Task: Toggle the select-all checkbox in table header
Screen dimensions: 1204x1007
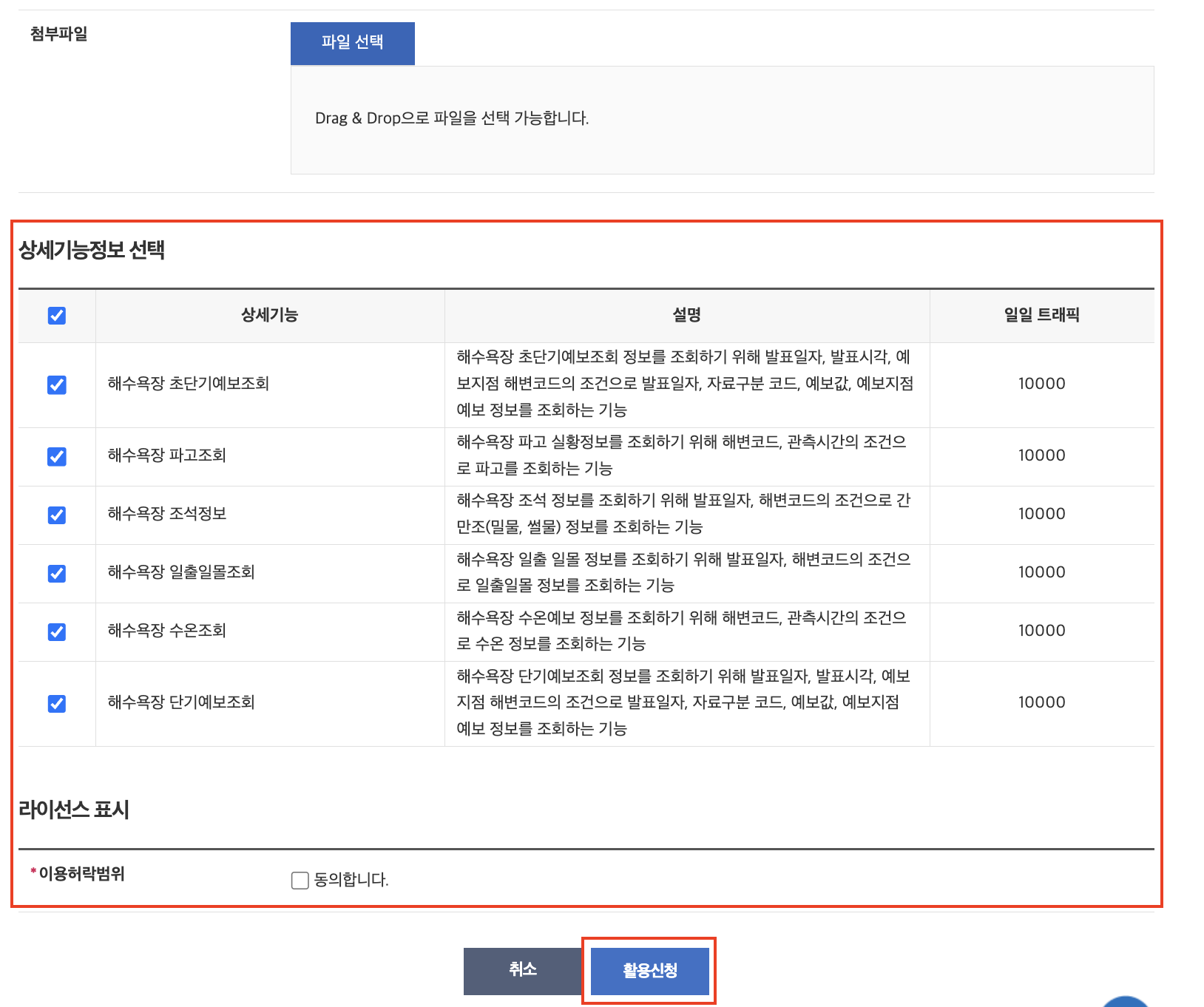Action: click(x=57, y=316)
